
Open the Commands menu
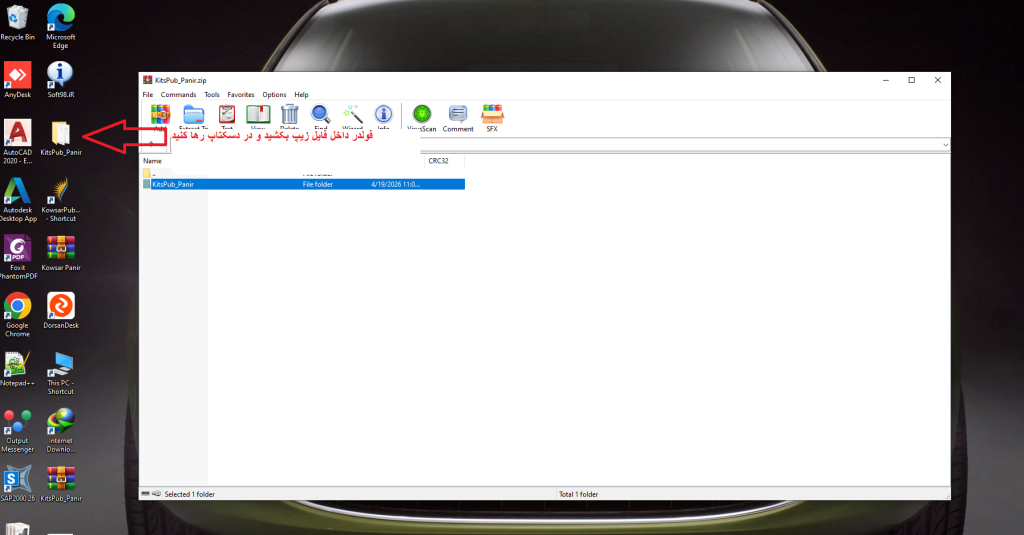click(x=178, y=95)
